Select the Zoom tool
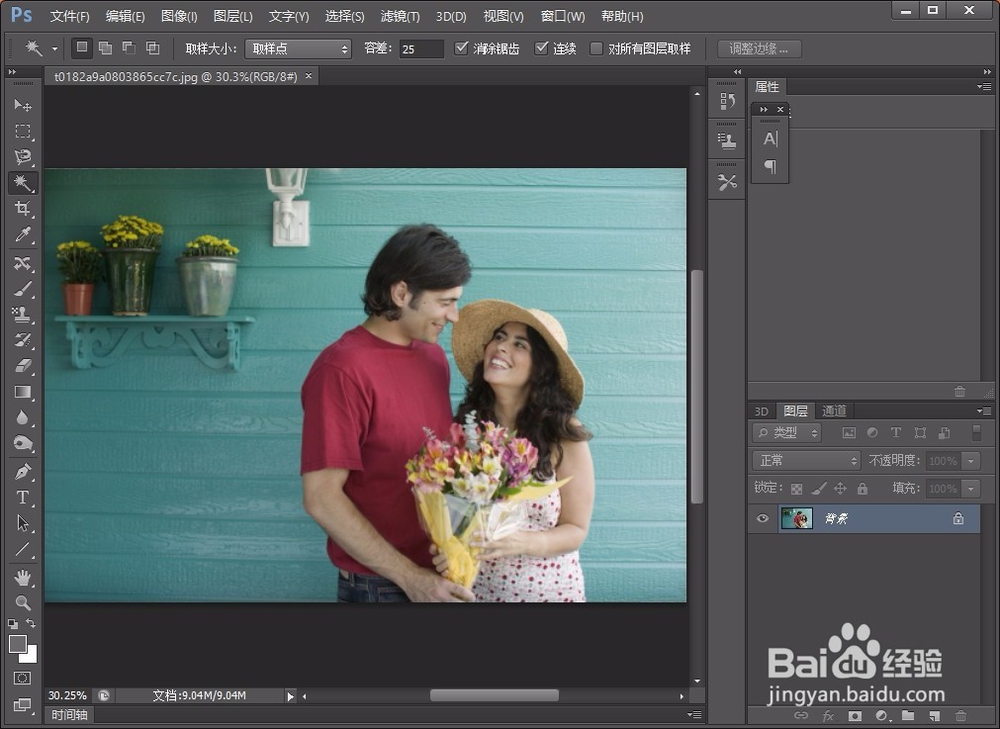This screenshot has width=1000, height=729. coord(23,603)
